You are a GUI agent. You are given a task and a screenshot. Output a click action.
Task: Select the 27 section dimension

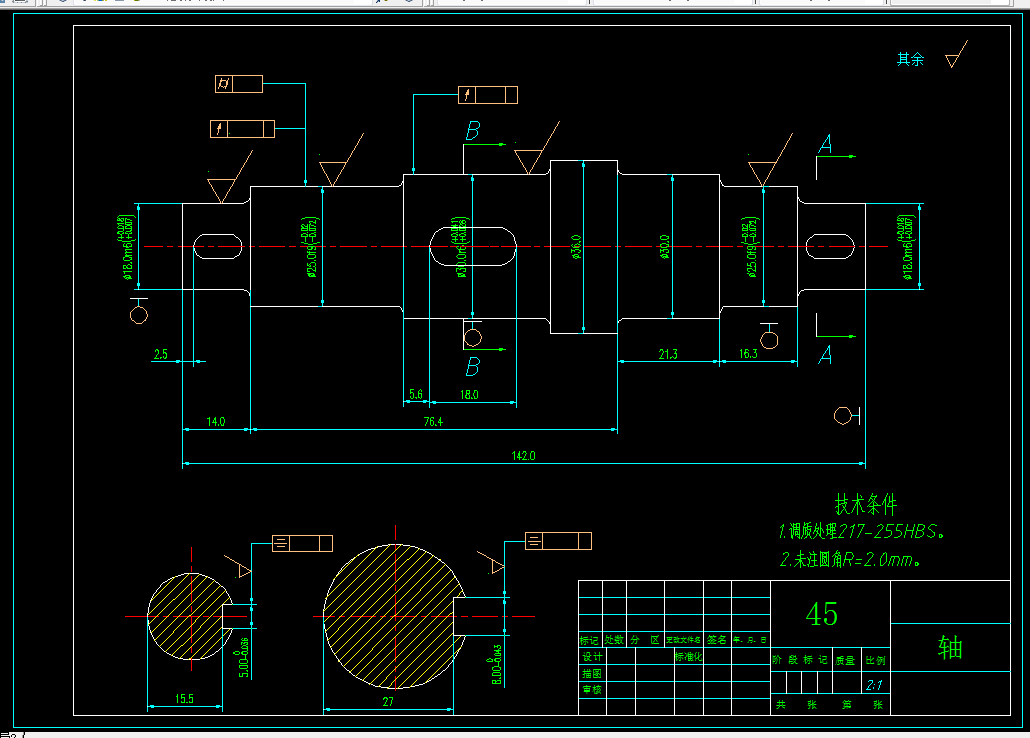(388, 701)
